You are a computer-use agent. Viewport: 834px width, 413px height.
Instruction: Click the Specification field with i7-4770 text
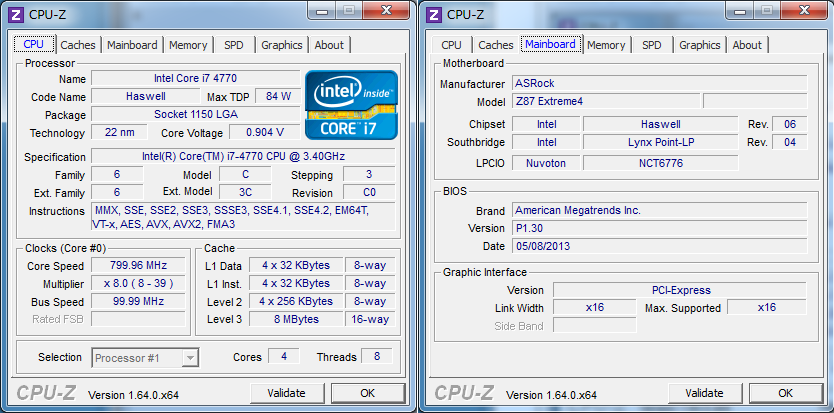coord(243,157)
